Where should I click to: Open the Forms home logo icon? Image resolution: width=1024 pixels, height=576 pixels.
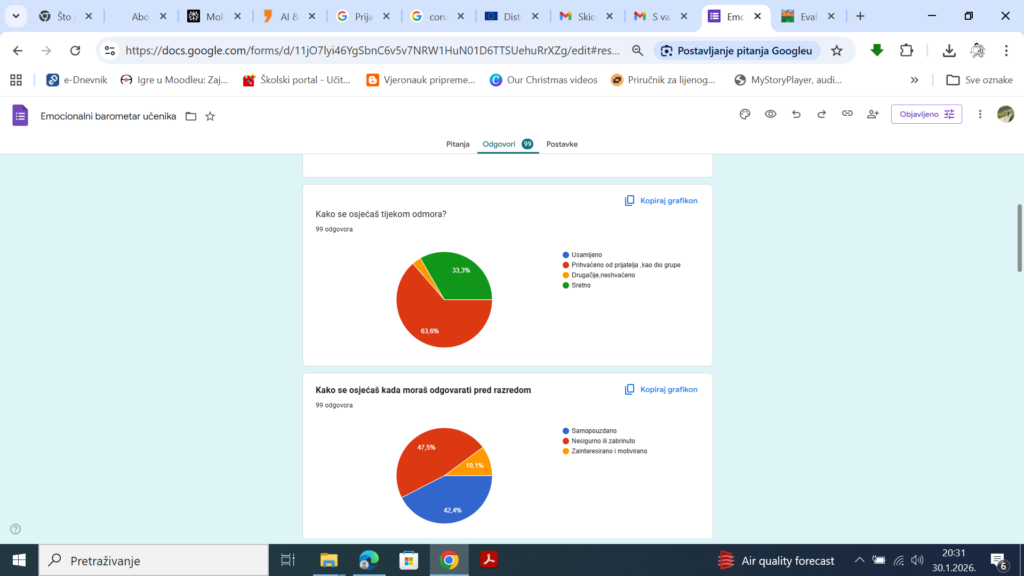pyautogui.click(x=20, y=115)
